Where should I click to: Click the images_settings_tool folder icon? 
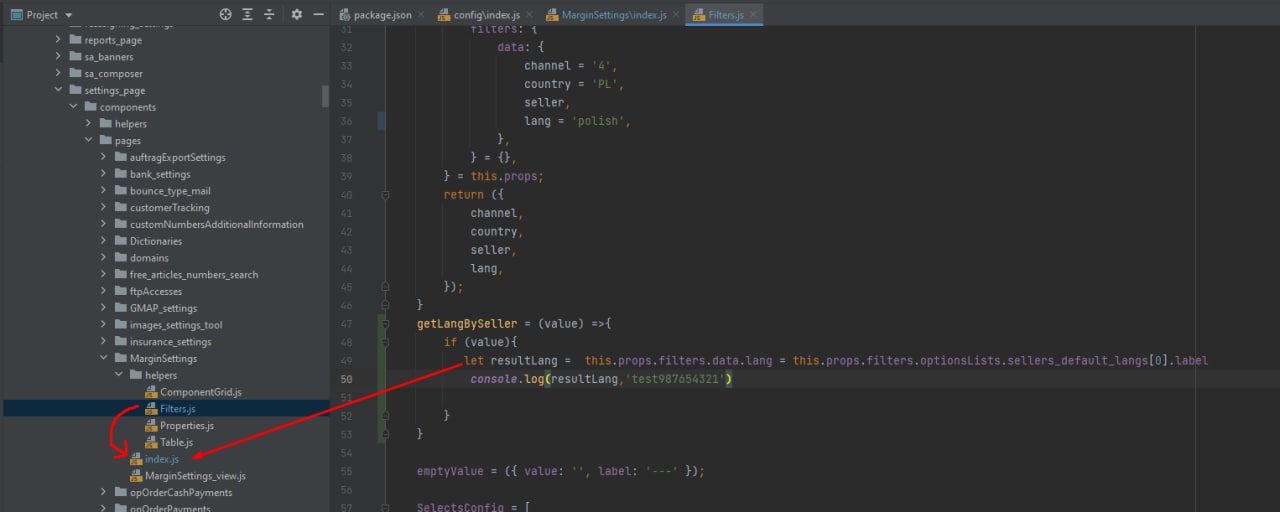(x=120, y=325)
